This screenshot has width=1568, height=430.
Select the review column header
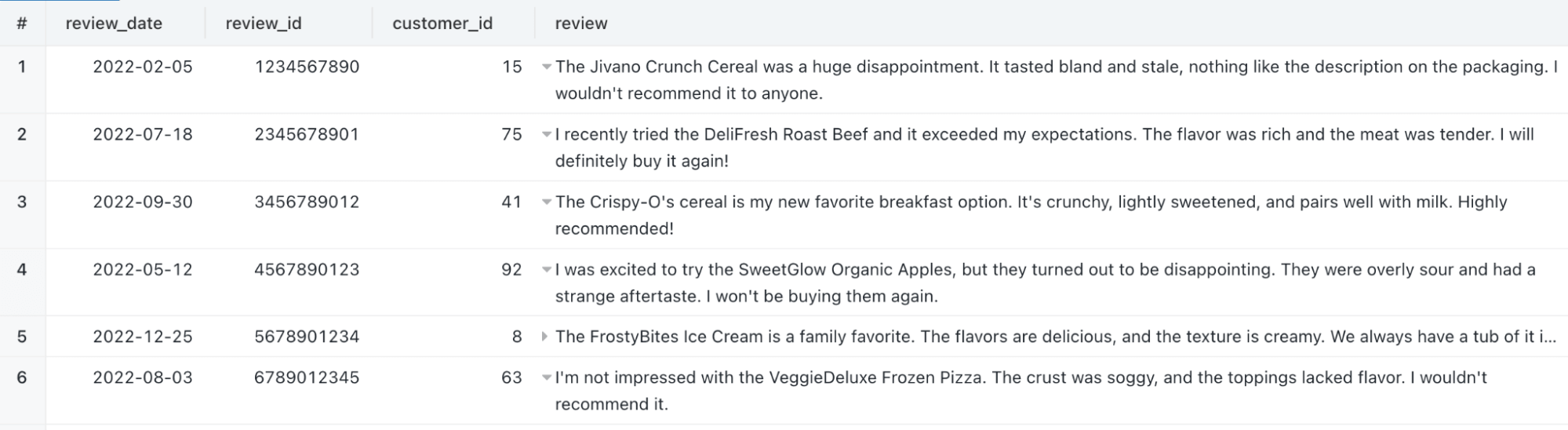pos(581,24)
